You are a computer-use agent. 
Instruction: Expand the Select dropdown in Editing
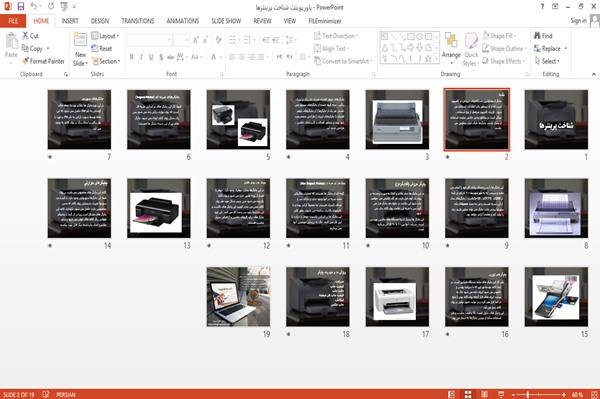pyautogui.click(x=547, y=61)
